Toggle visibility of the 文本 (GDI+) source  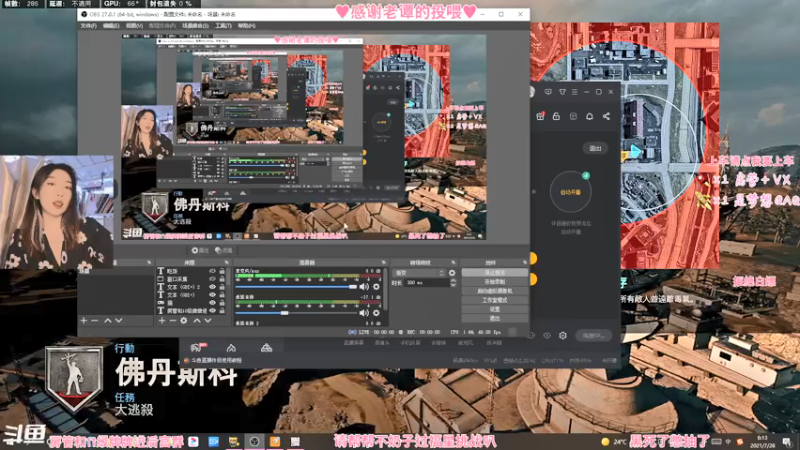point(212,294)
